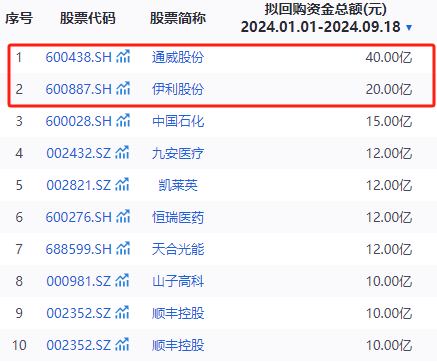Select row number 10 cell
The height and width of the screenshot is (362, 437).
tap(19, 345)
